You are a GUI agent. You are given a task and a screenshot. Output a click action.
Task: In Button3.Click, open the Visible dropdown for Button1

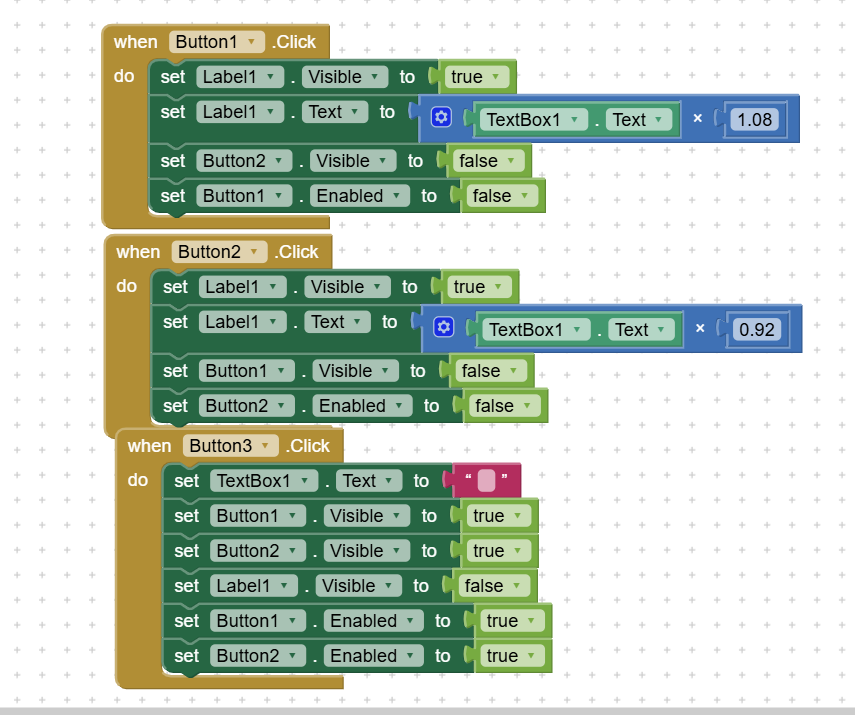coord(367,516)
